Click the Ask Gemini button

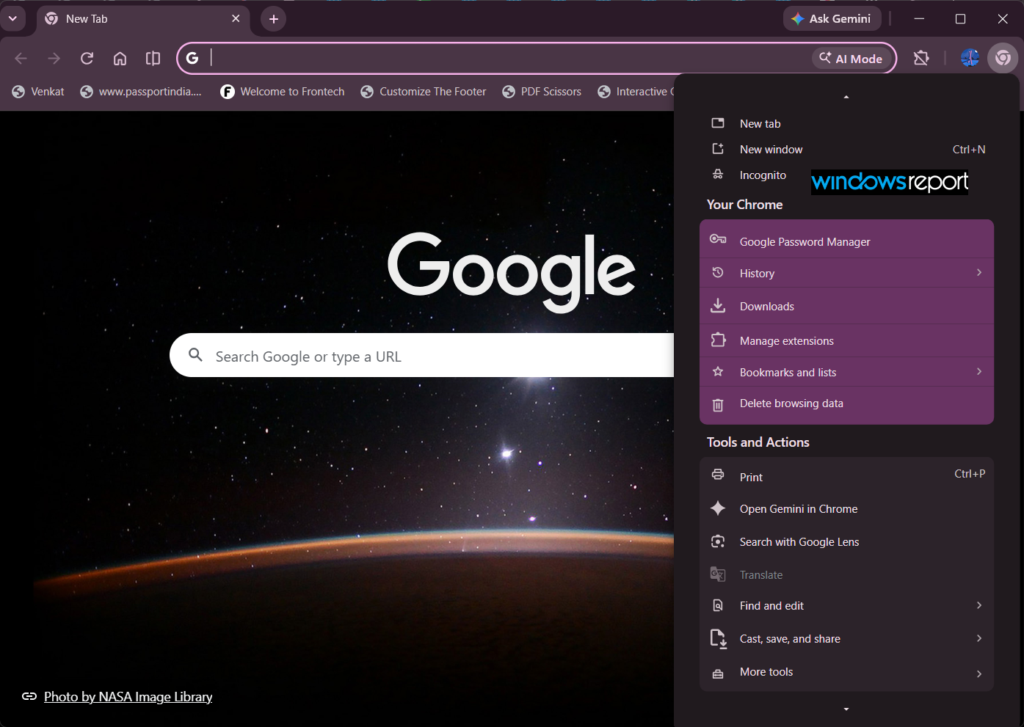(831, 19)
